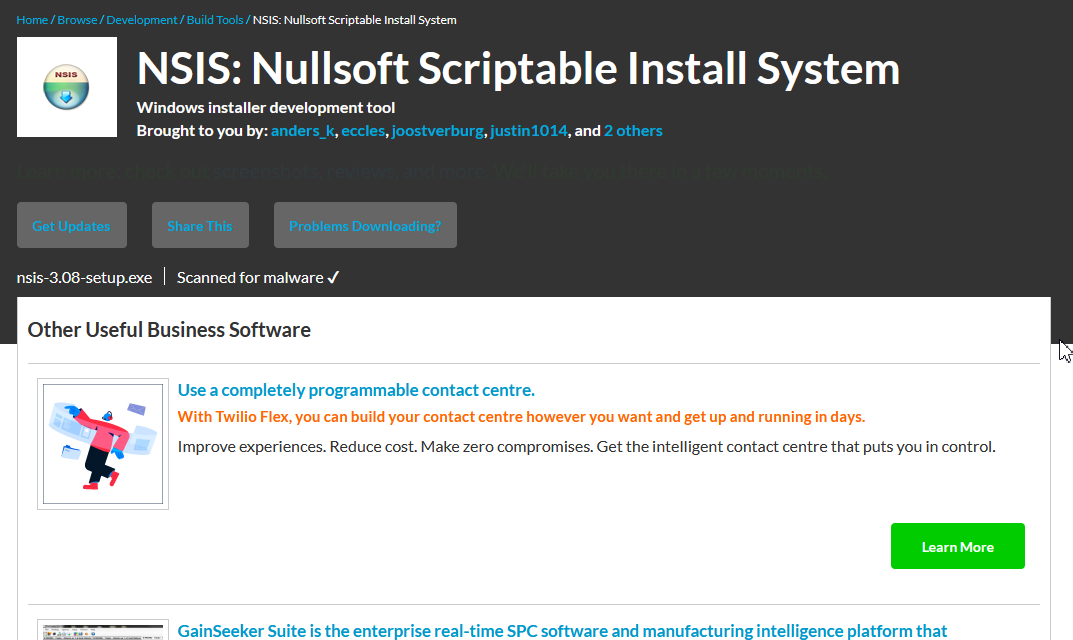Click the NSIS project logo icon
The image size is (1073, 640).
pos(66,87)
